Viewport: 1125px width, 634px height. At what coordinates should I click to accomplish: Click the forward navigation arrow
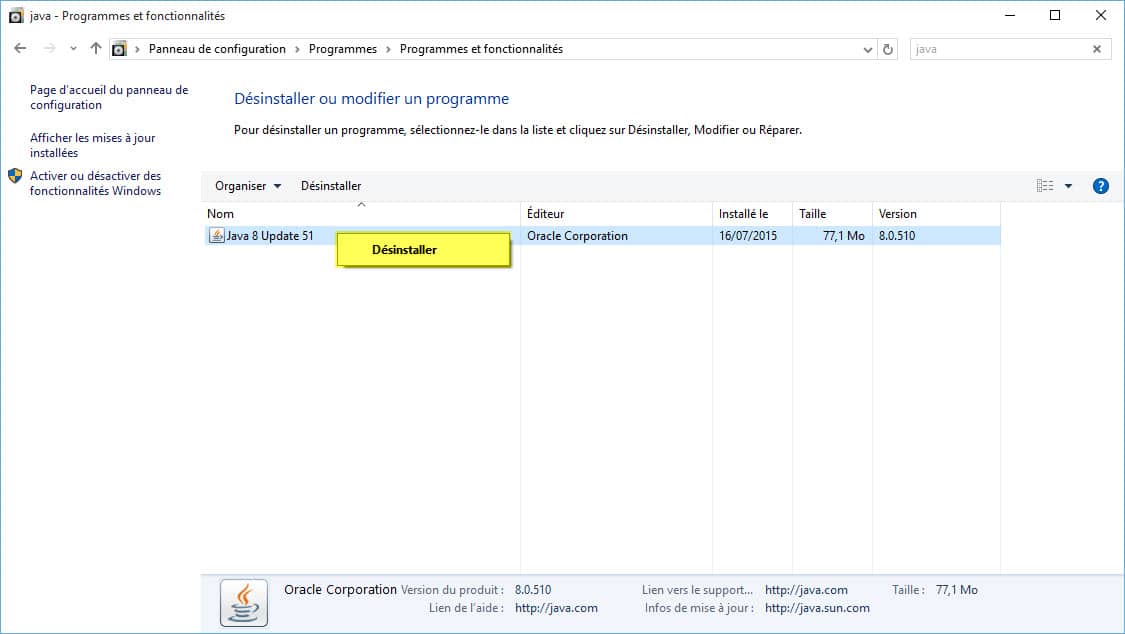[50, 49]
